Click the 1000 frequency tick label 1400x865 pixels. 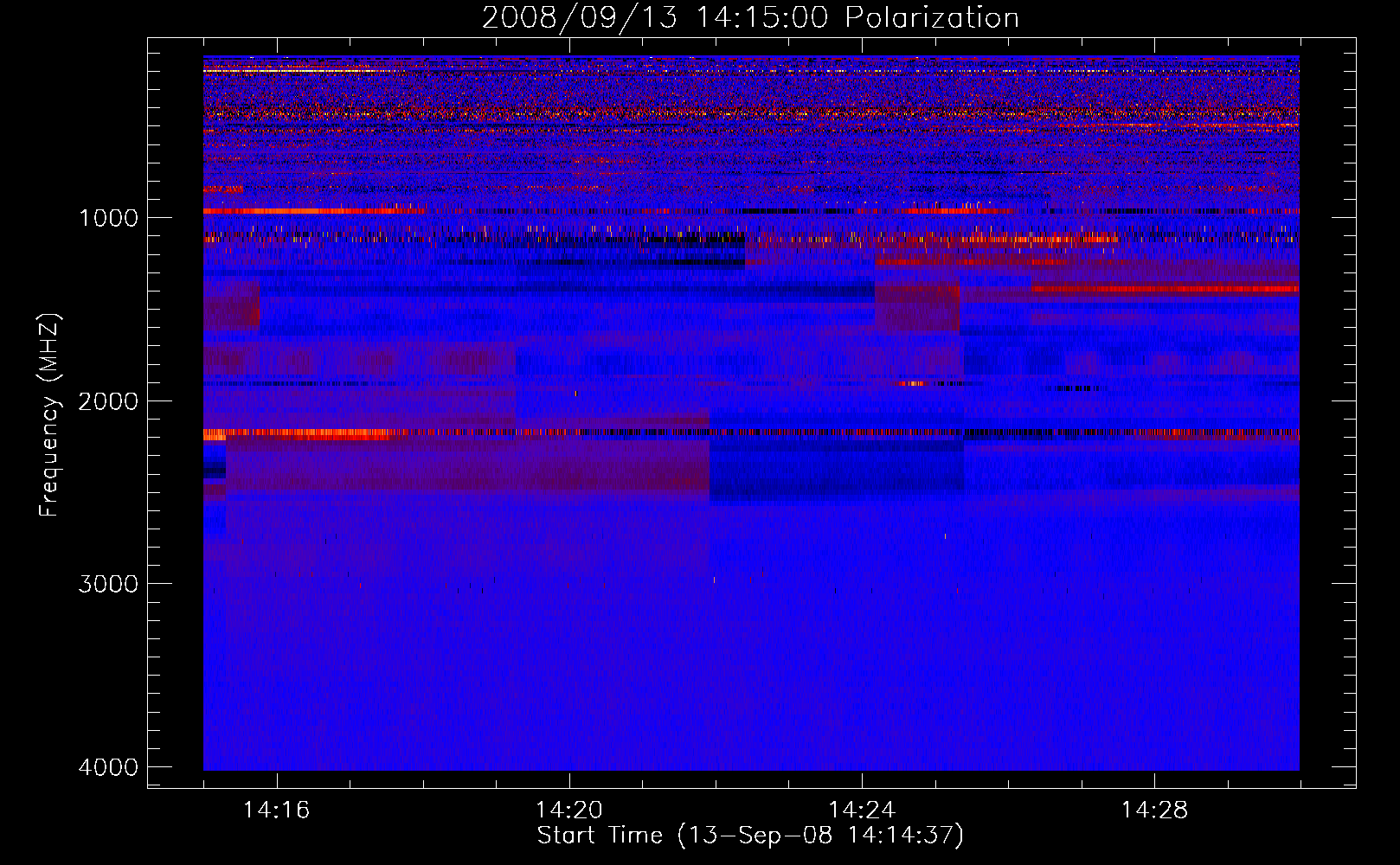(x=109, y=218)
